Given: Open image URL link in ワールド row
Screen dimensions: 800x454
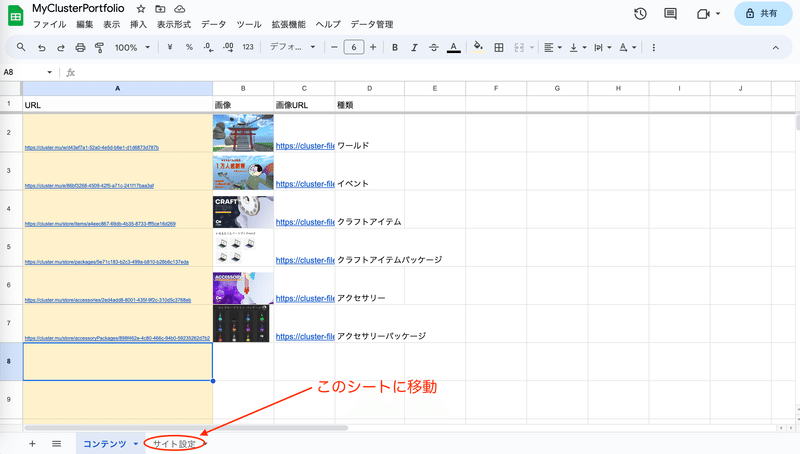Looking at the screenshot, I should point(305,146).
